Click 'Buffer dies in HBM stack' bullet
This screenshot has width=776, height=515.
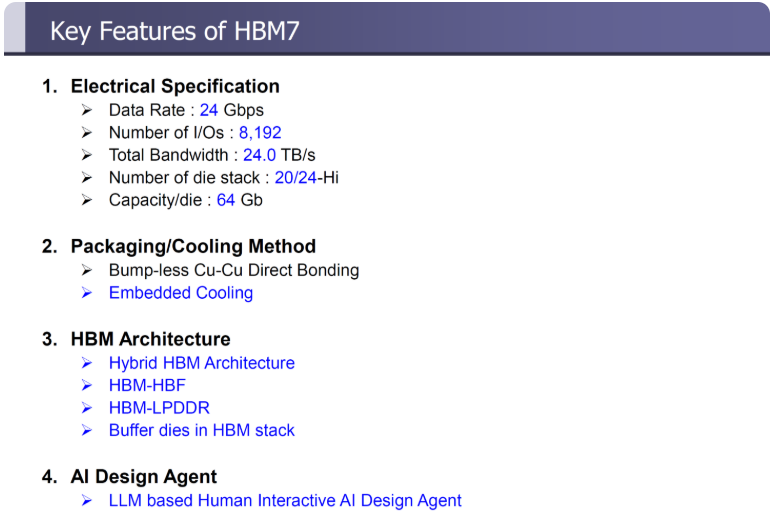click(x=201, y=430)
